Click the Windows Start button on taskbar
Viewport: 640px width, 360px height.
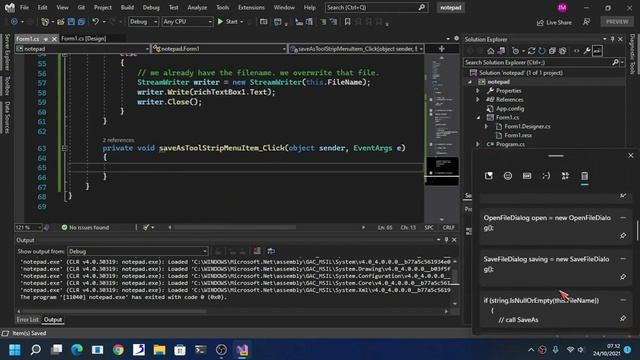tap(15, 350)
